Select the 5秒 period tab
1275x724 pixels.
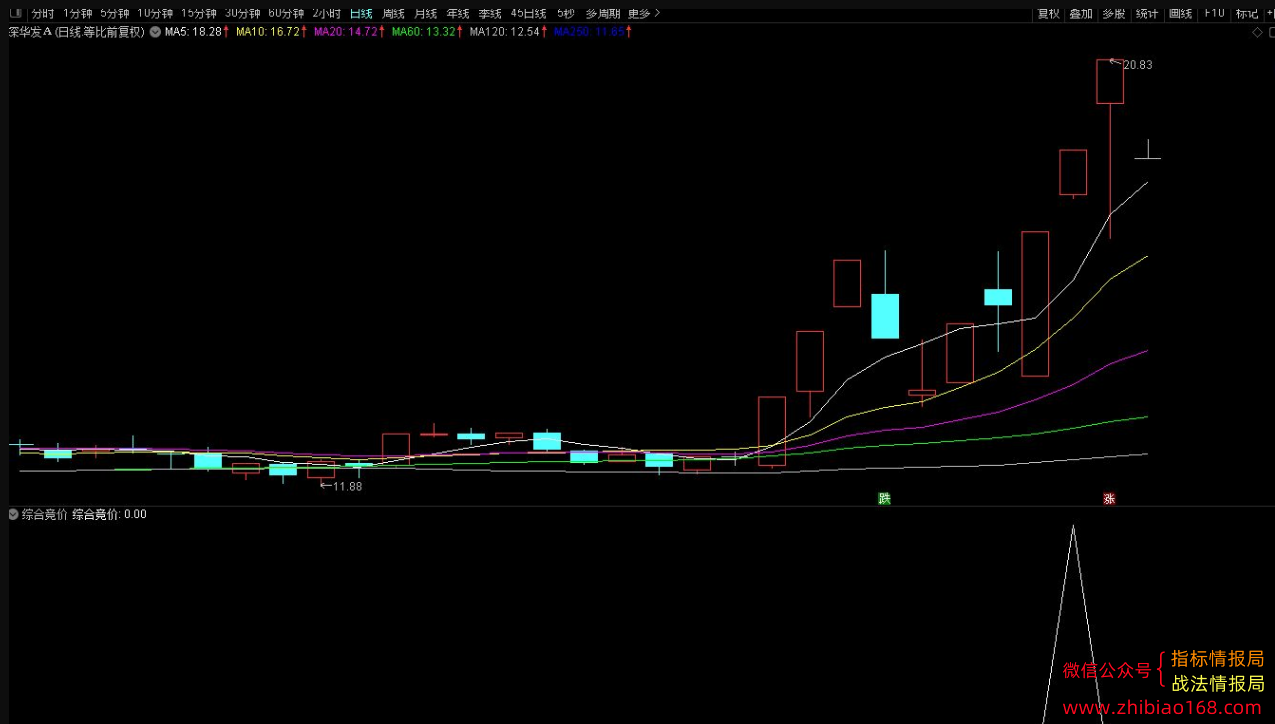(566, 13)
